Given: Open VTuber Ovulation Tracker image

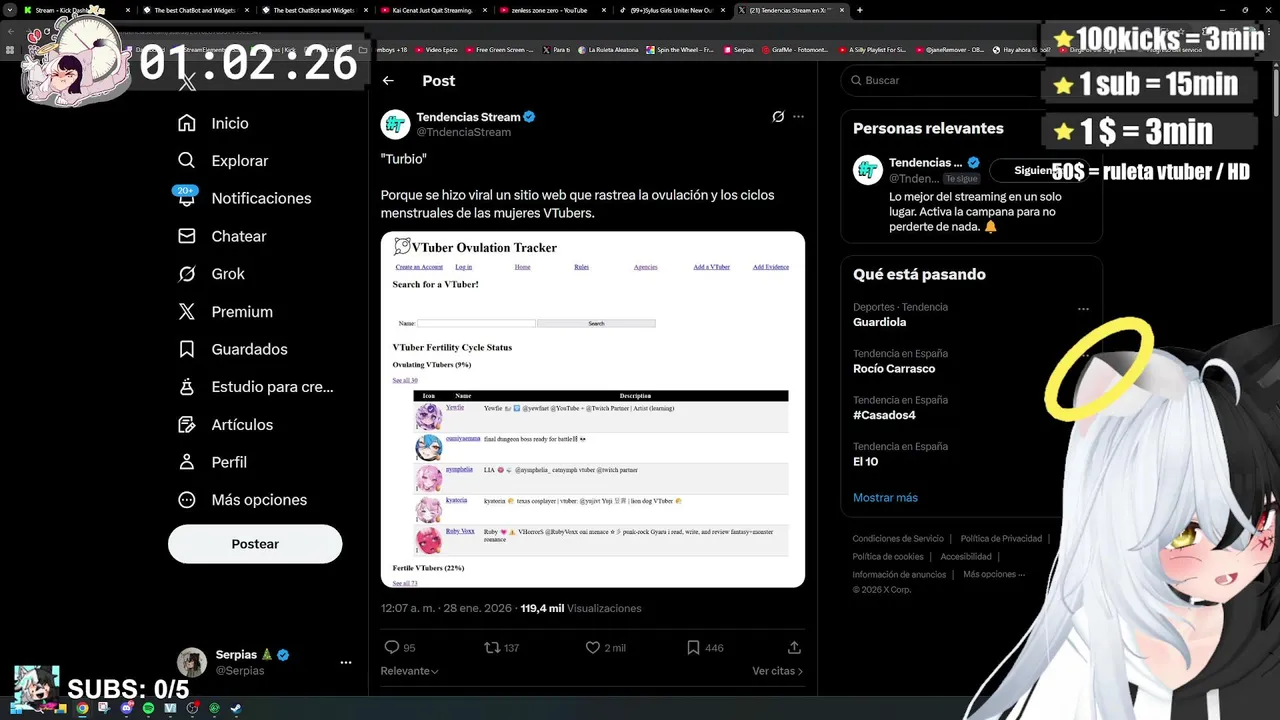Looking at the screenshot, I should (593, 409).
